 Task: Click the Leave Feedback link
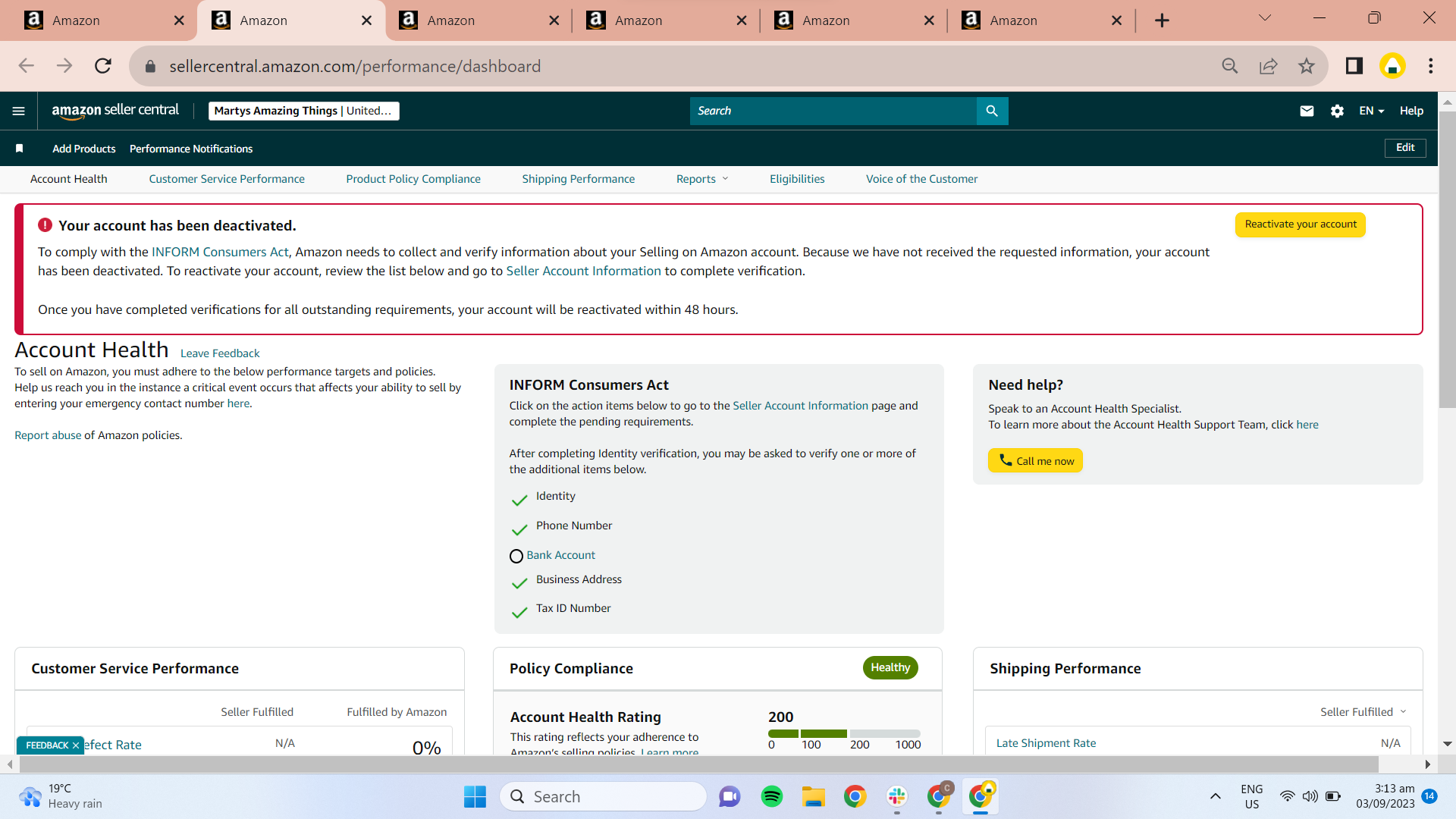[x=220, y=353]
